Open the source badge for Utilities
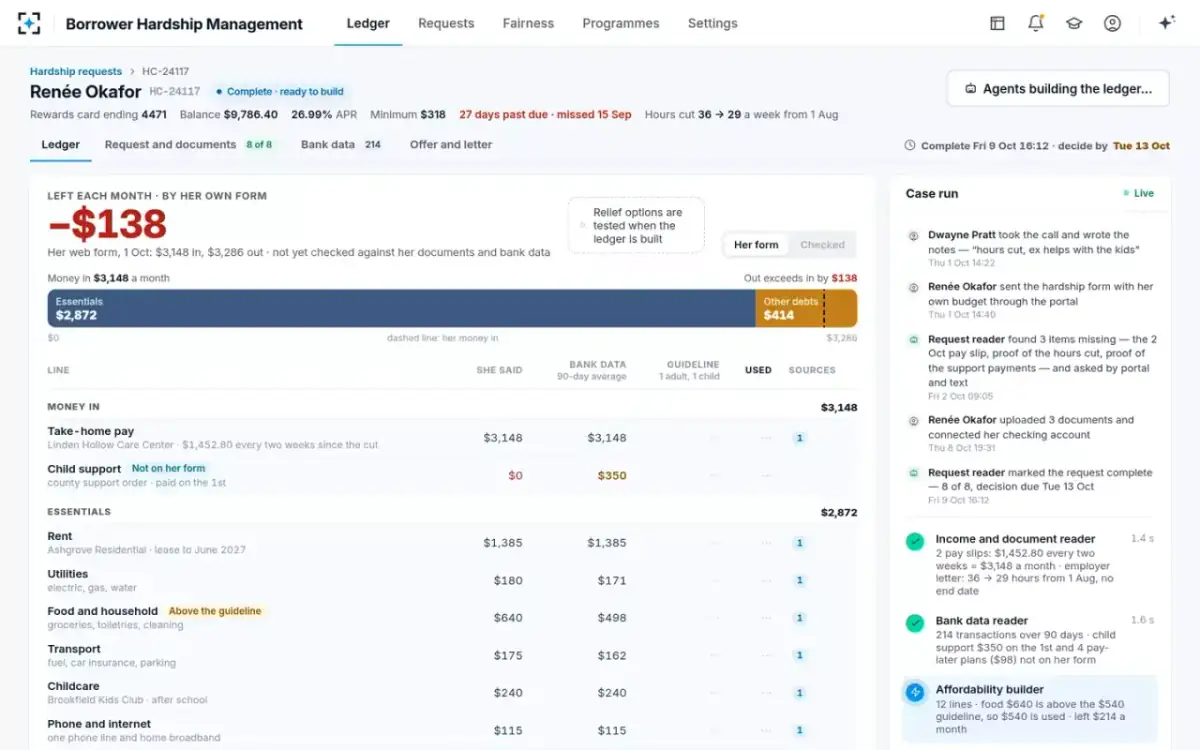1200x750 pixels. 799,581
